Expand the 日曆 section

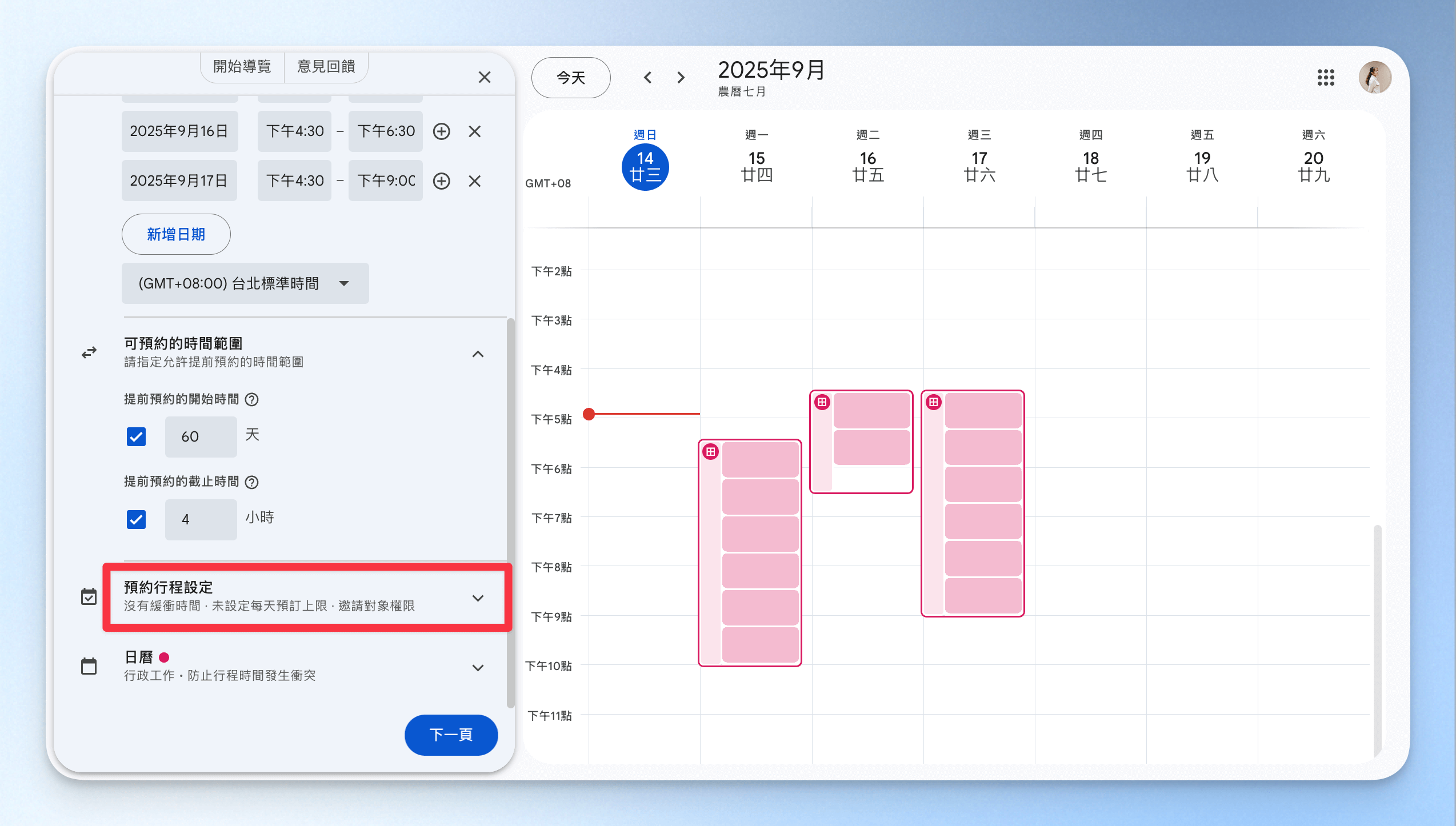(x=478, y=667)
